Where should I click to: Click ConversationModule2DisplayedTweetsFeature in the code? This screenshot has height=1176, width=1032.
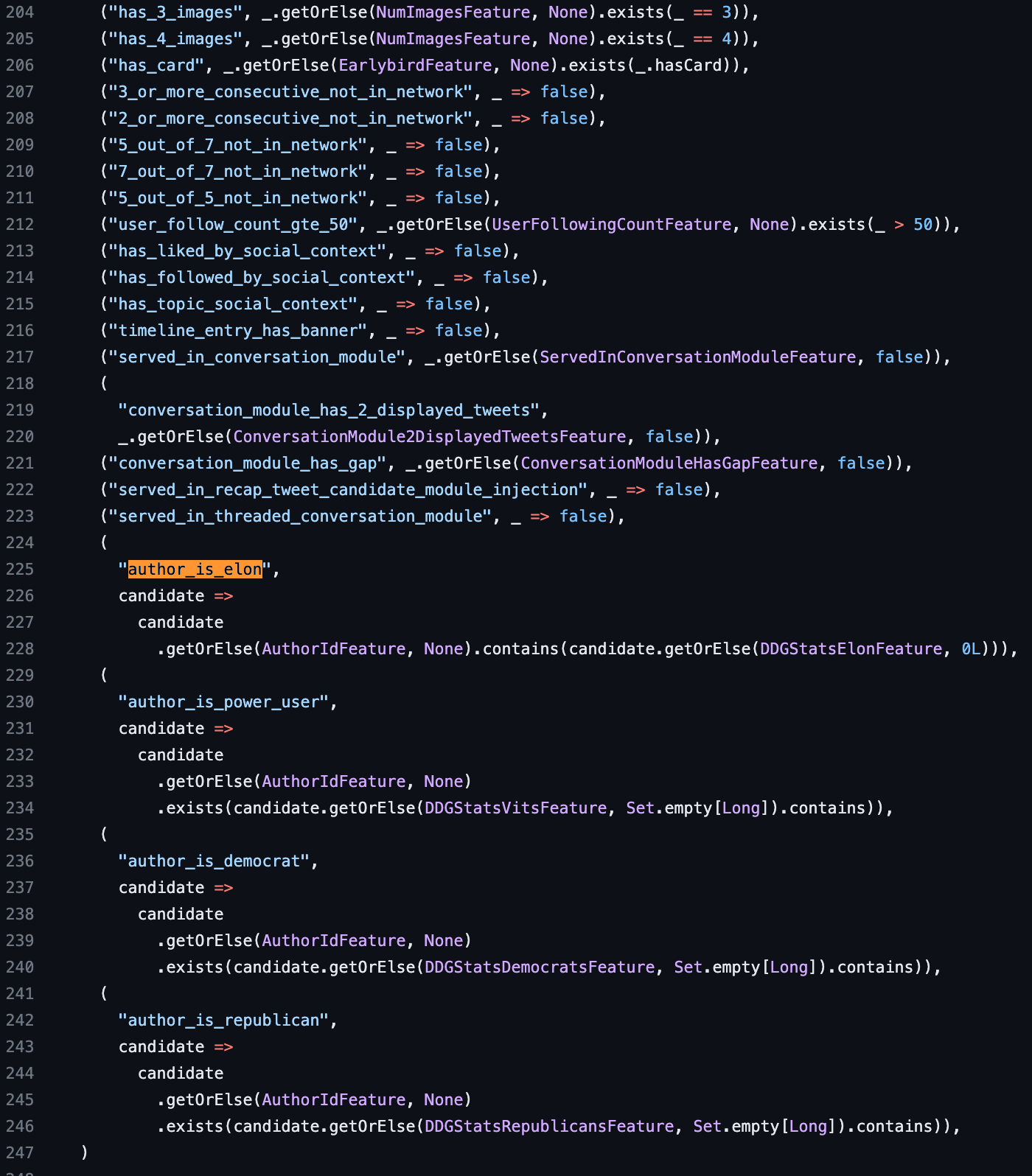coord(429,437)
